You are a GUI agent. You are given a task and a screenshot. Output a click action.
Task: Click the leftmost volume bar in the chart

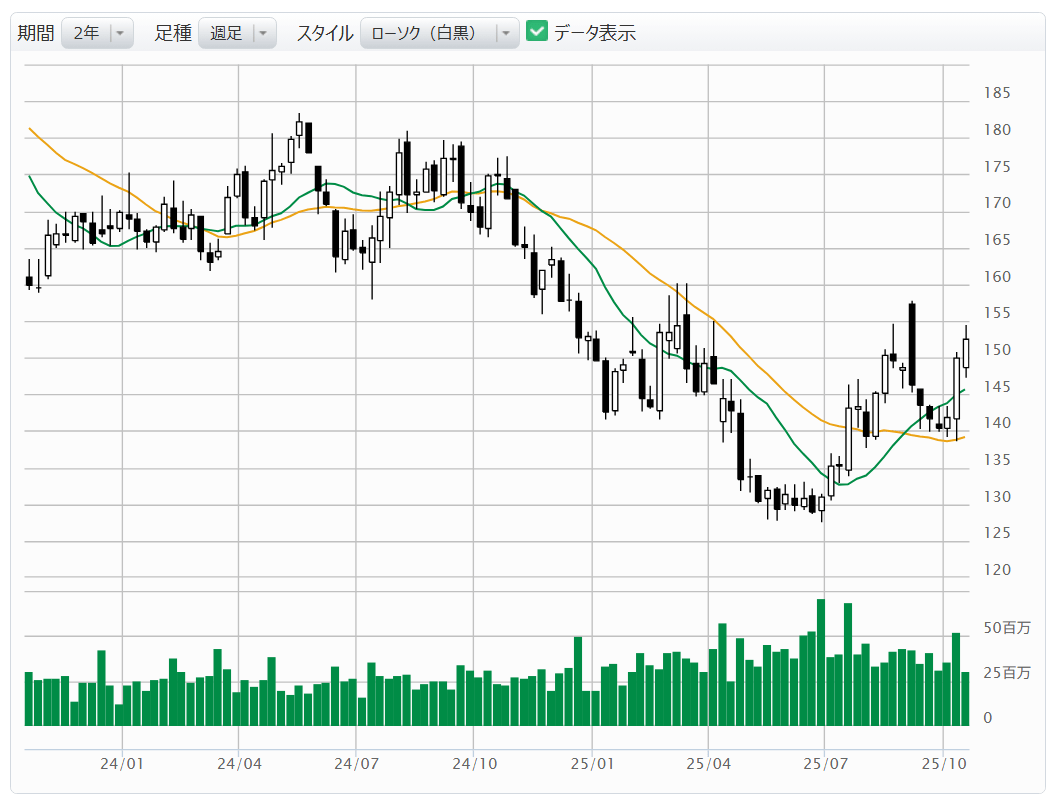point(29,698)
